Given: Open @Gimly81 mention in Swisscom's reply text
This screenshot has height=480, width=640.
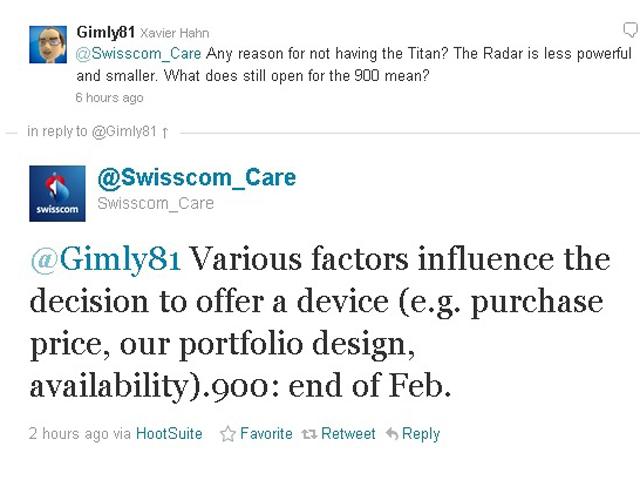Looking at the screenshot, I should click(105, 259).
